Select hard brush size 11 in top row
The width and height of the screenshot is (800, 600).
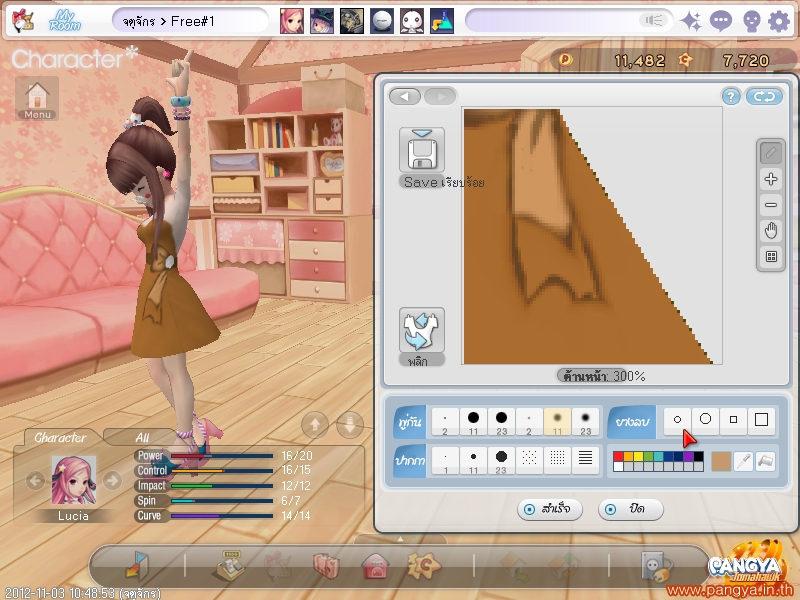(x=473, y=422)
